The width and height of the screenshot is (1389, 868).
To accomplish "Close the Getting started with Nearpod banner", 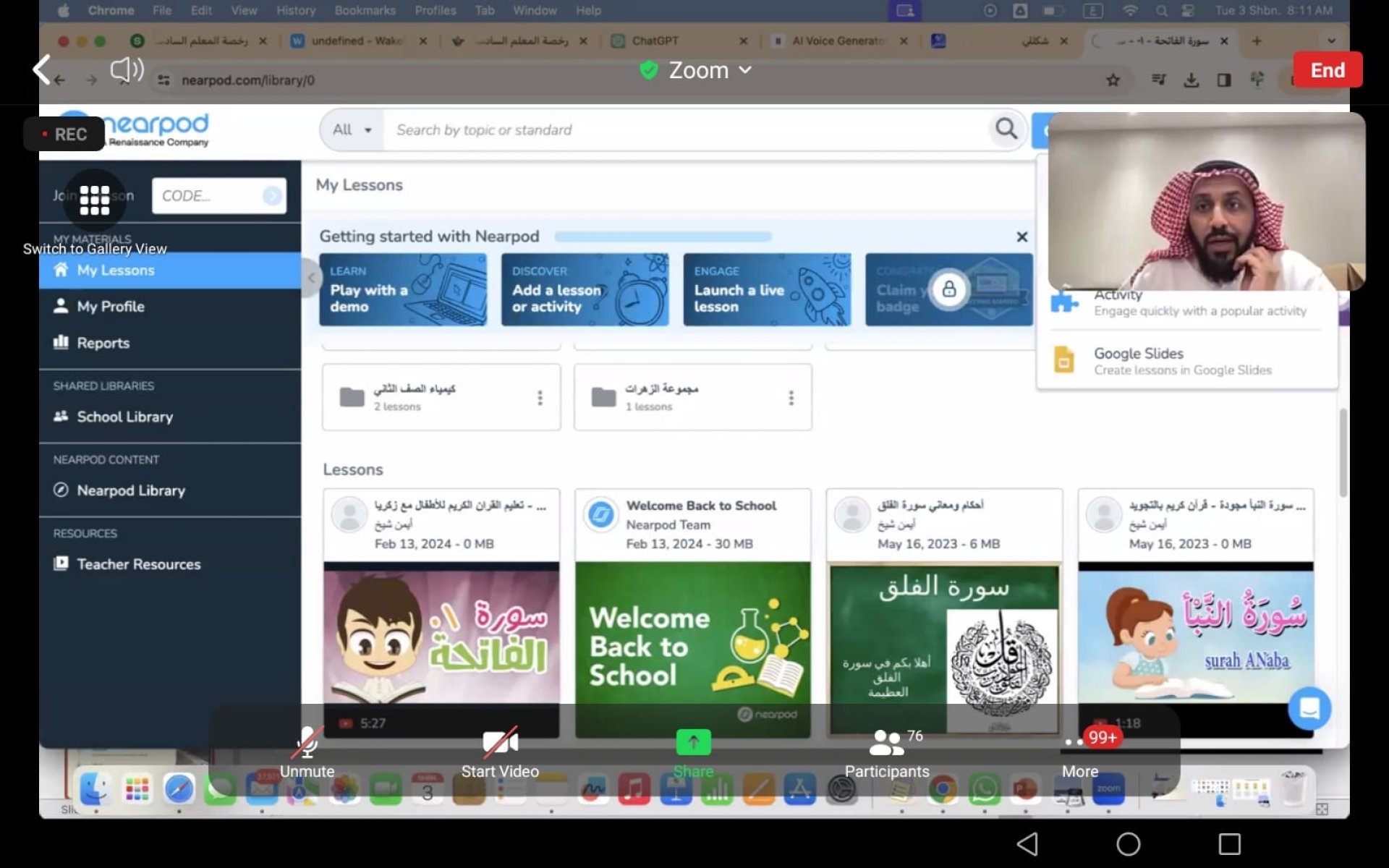I will point(1021,237).
